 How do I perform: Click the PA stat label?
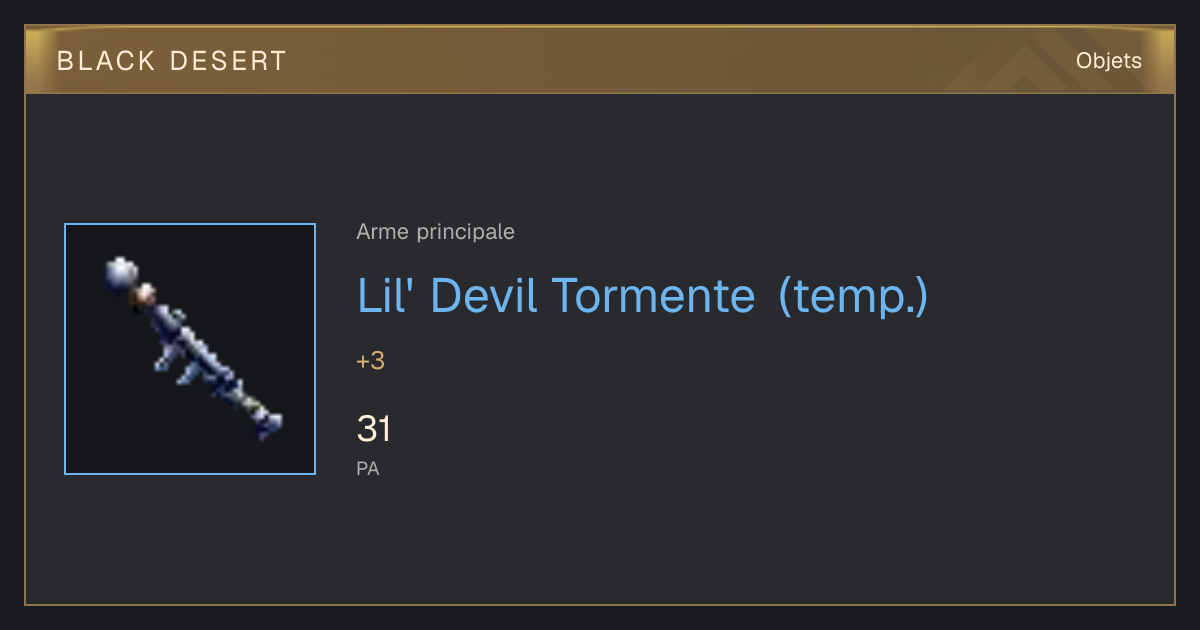click(368, 468)
